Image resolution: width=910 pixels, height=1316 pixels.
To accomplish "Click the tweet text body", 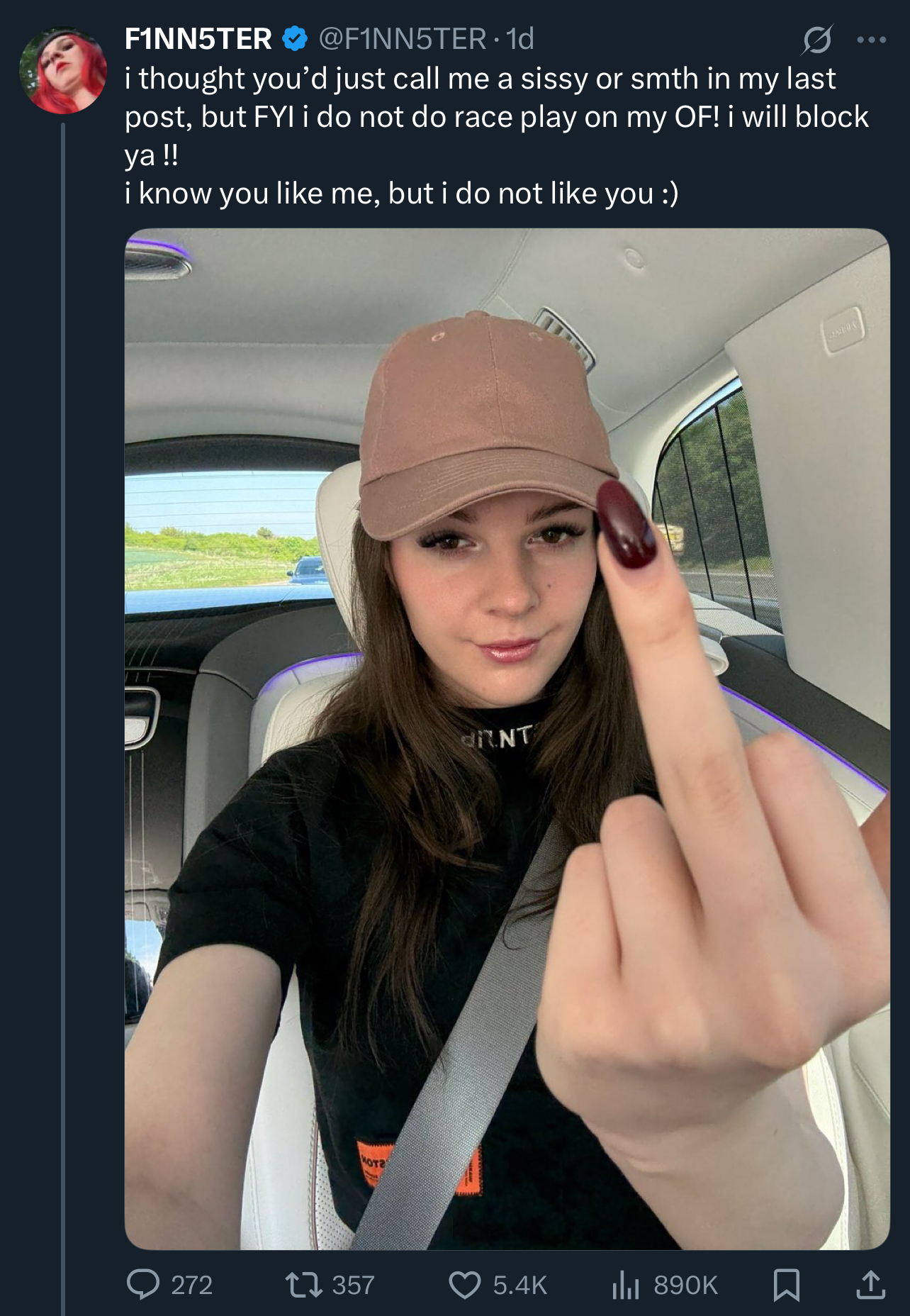I will (x=496, y=135).
